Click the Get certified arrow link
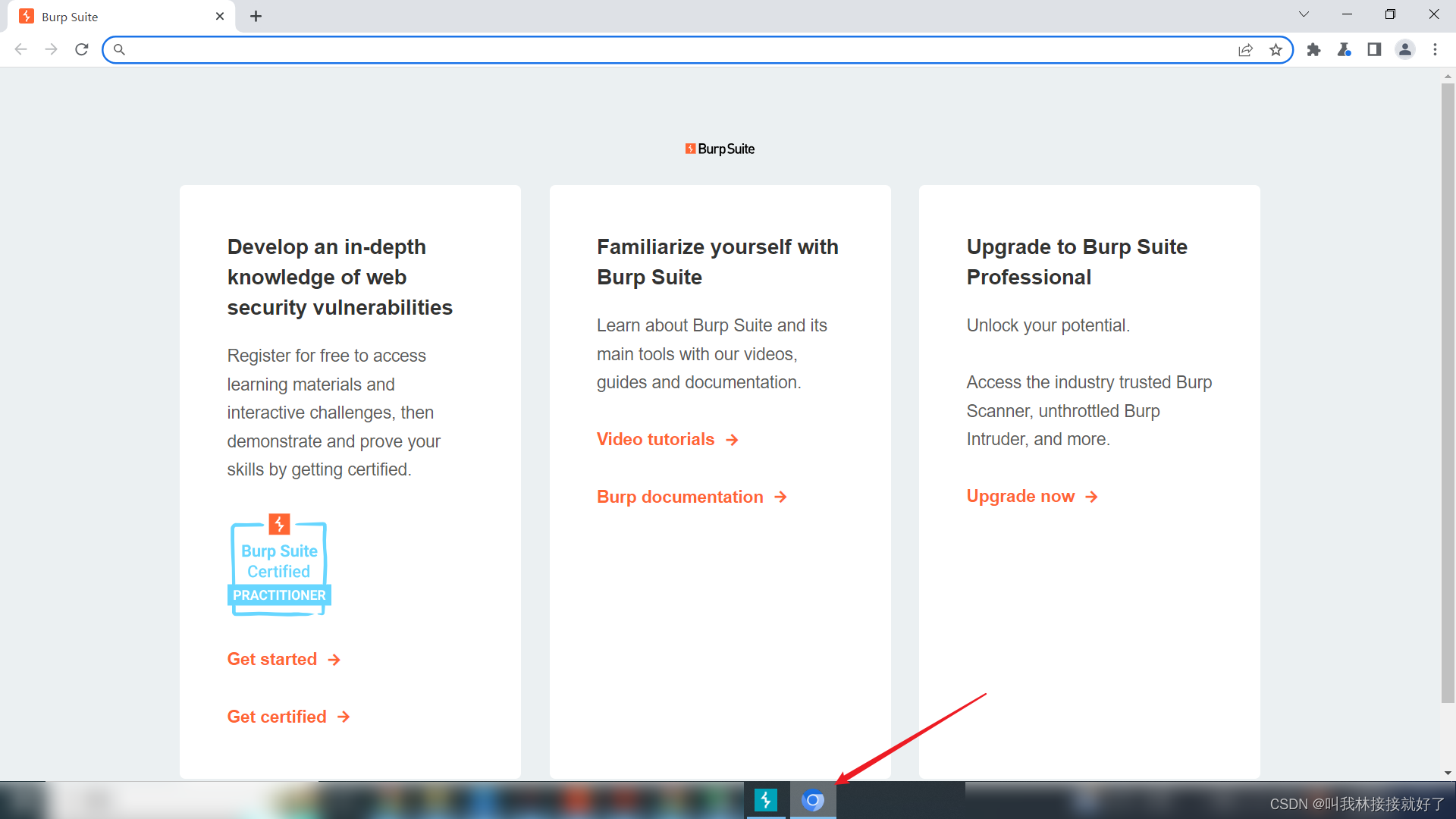 click(289, 717)
